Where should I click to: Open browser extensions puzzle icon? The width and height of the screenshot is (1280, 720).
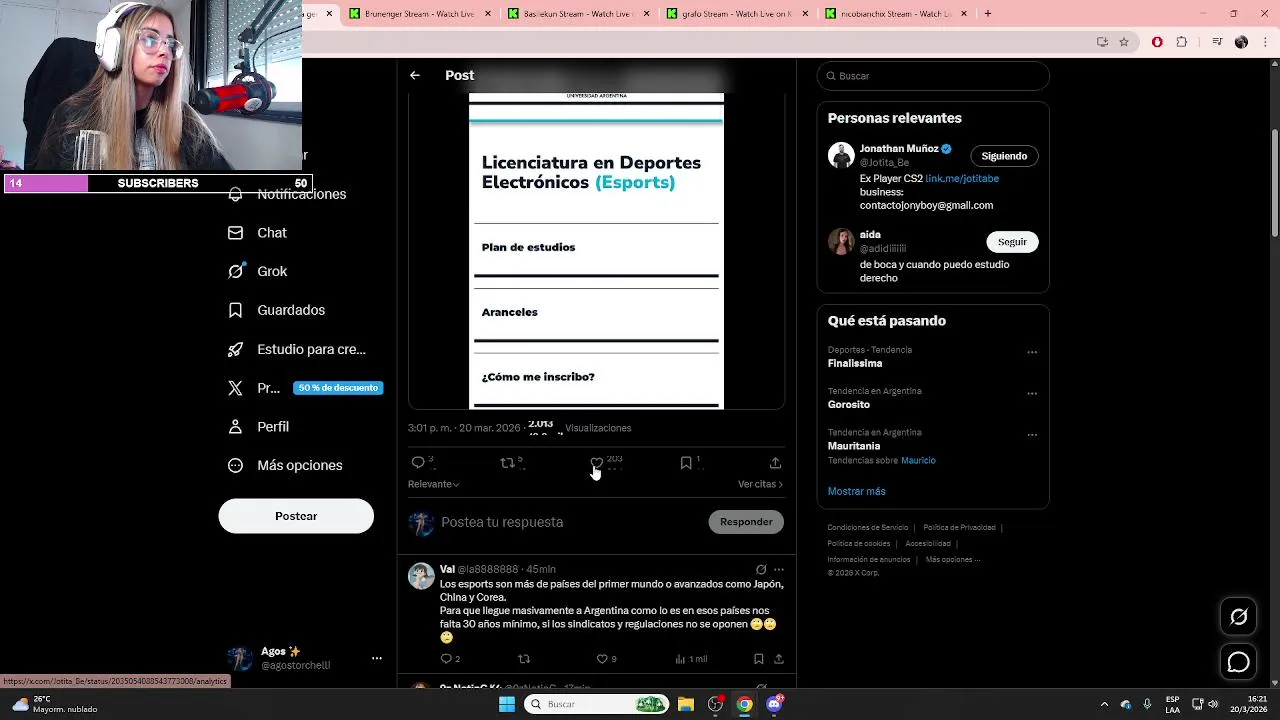1181,42
